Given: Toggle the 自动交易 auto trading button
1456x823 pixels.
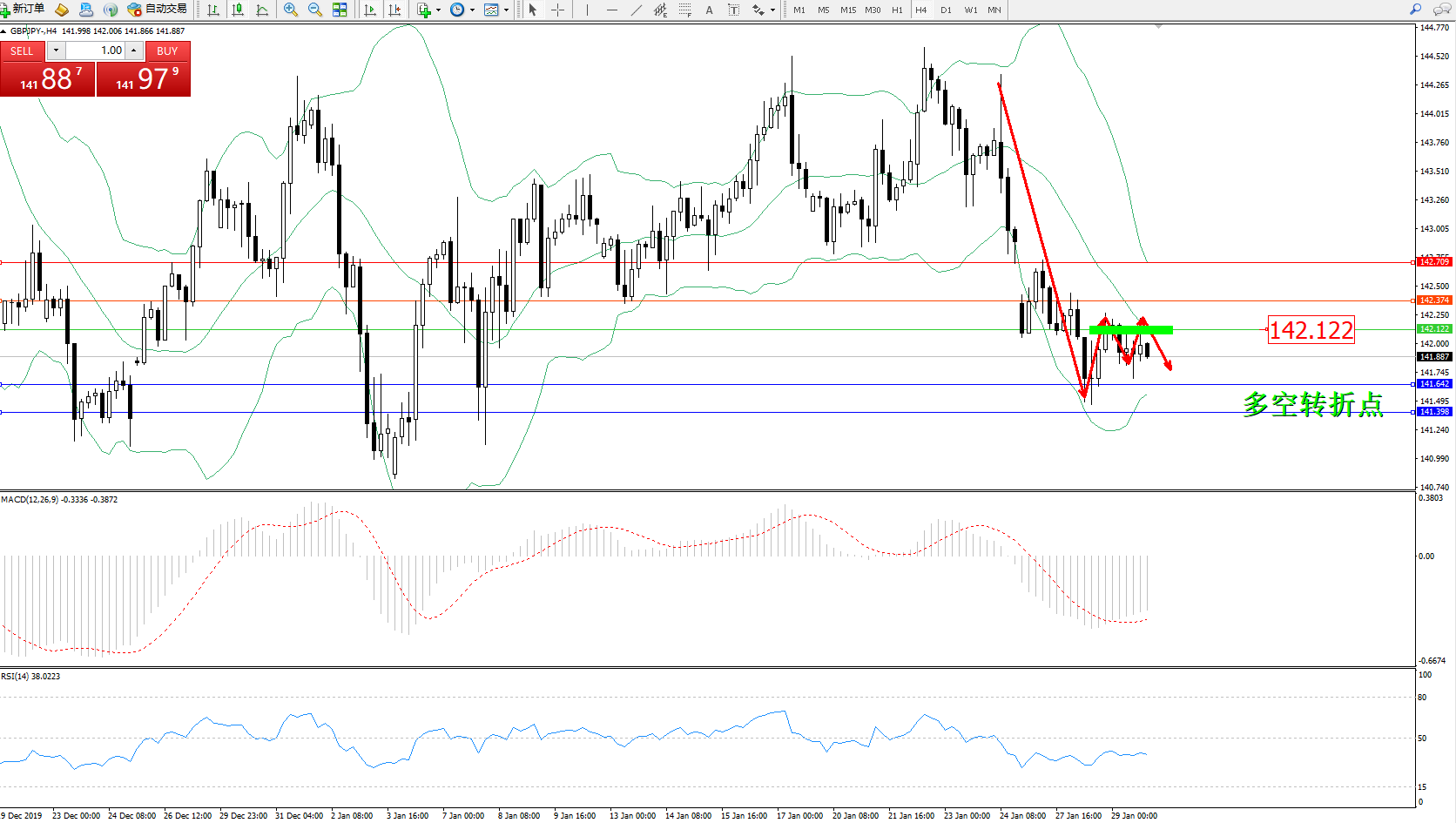Looking at the screenshot, I should point(158,10).
